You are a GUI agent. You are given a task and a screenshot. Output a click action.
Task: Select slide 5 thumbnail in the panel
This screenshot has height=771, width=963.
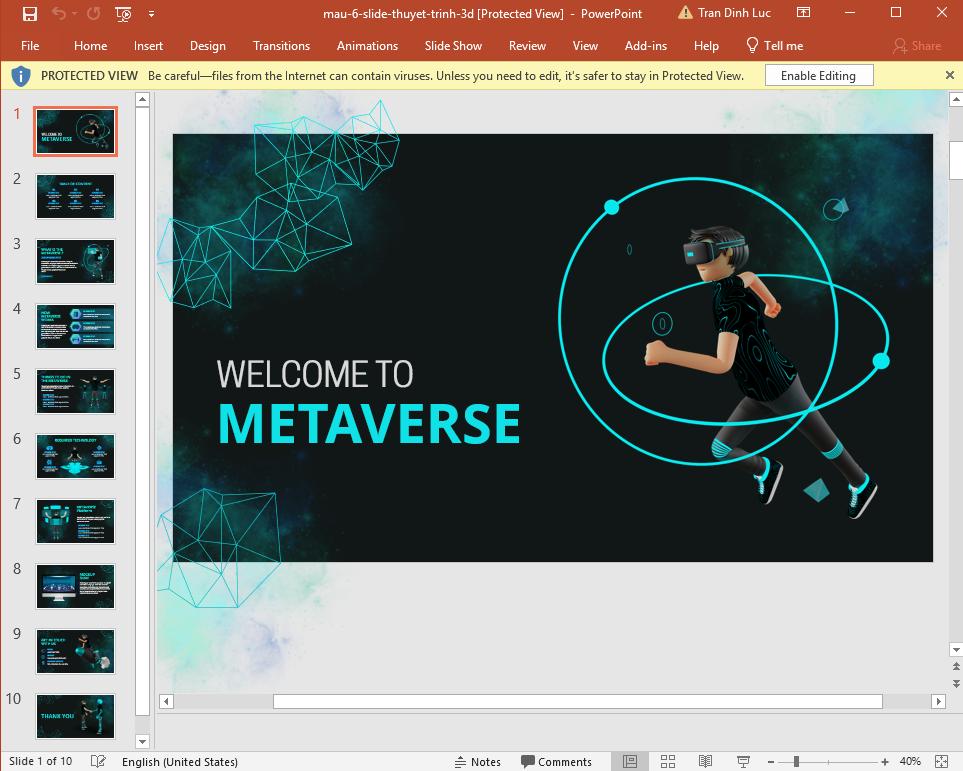click(75, 391)
